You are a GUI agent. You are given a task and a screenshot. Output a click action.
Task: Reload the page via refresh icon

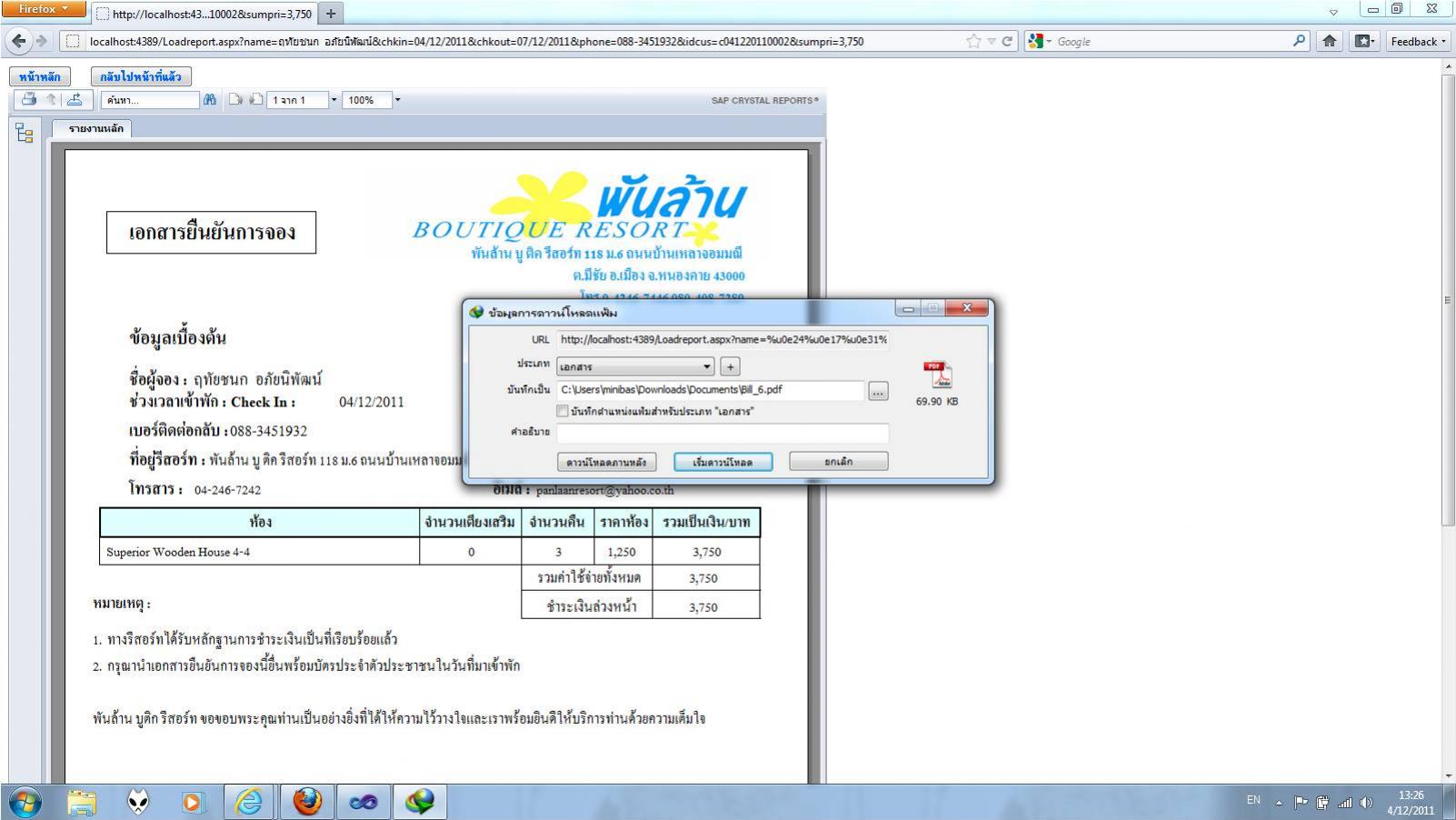[1007, 41]
